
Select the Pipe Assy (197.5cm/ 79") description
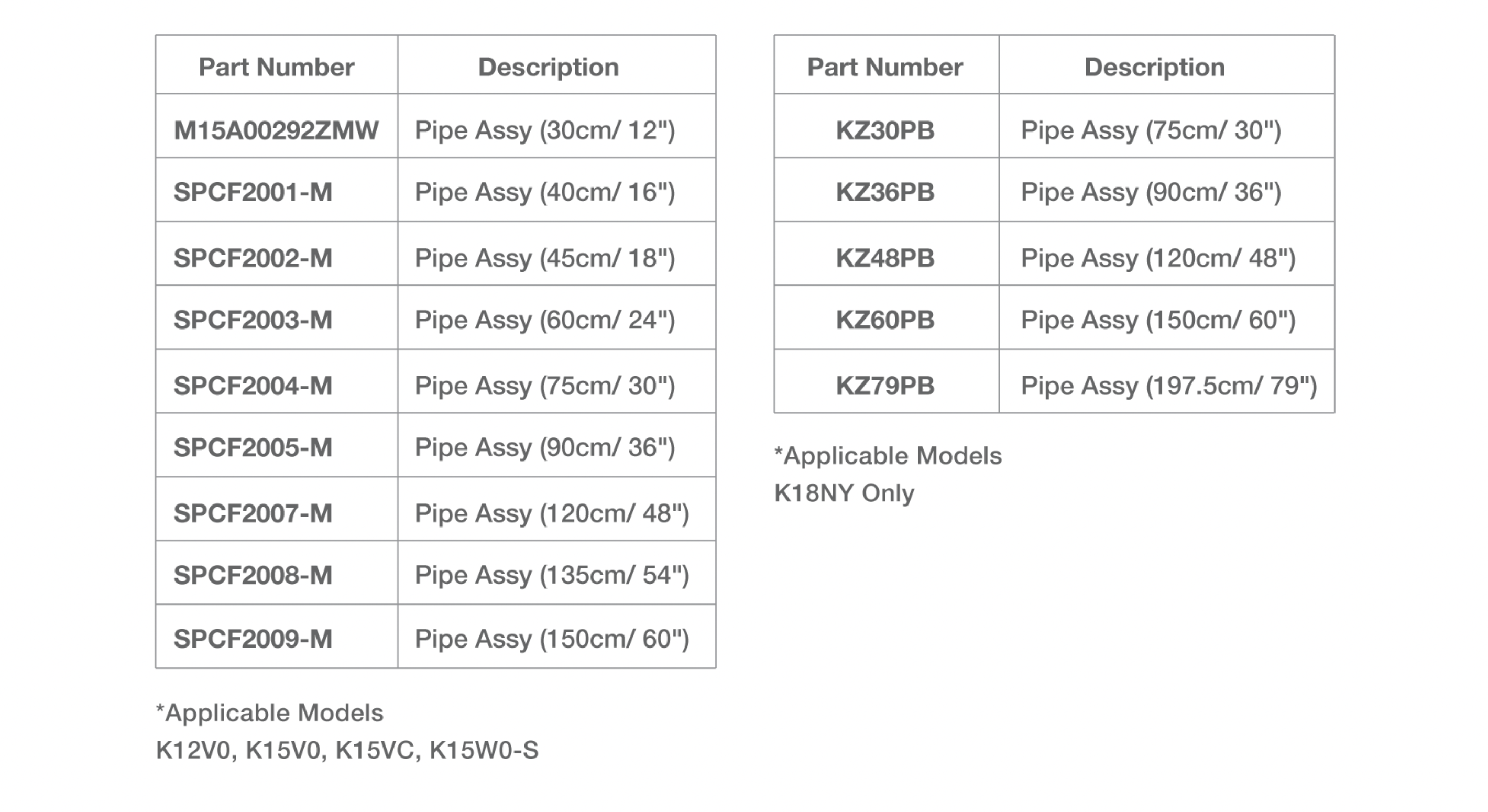[1169, 386]
